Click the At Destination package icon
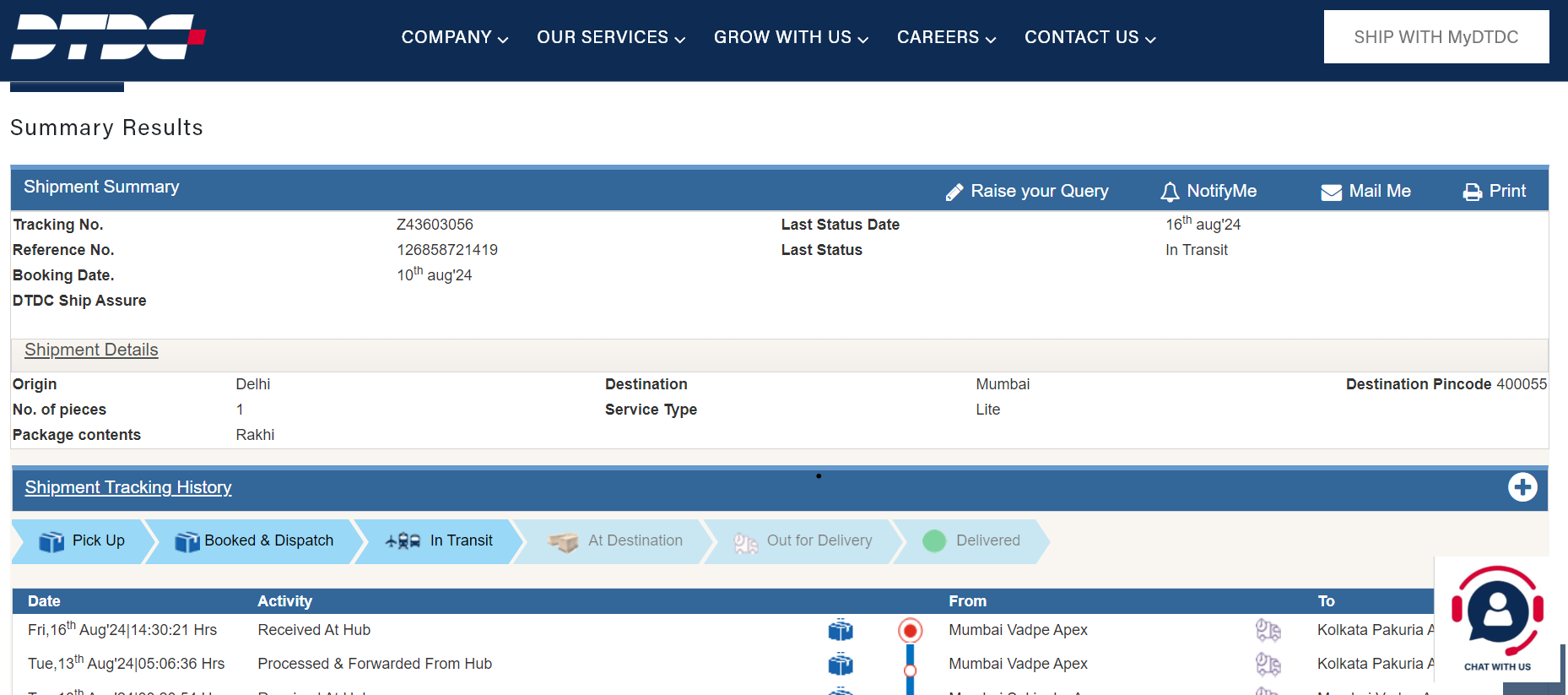The width and height of the screenshot is (1568, 695). point(563,541)
